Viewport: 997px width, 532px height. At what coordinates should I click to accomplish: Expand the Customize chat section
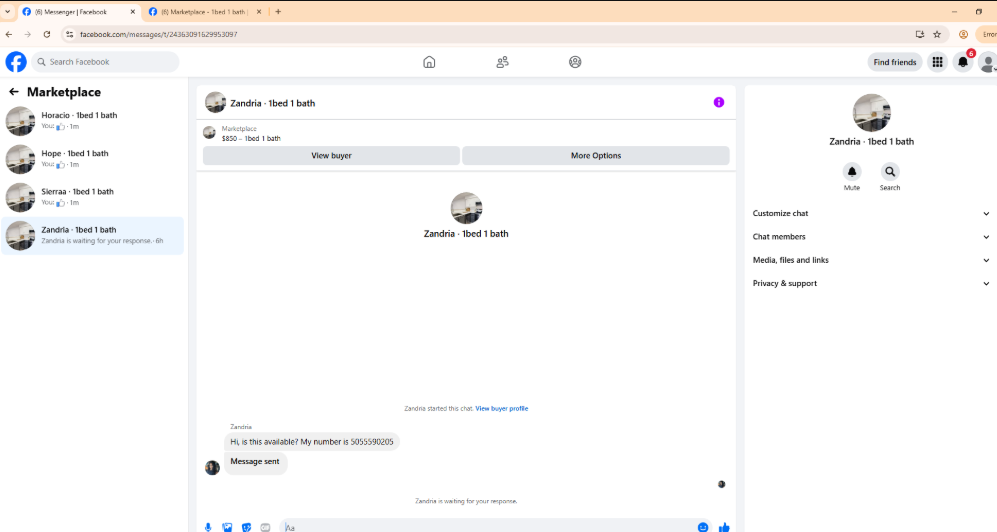click(x=870, y=214)
